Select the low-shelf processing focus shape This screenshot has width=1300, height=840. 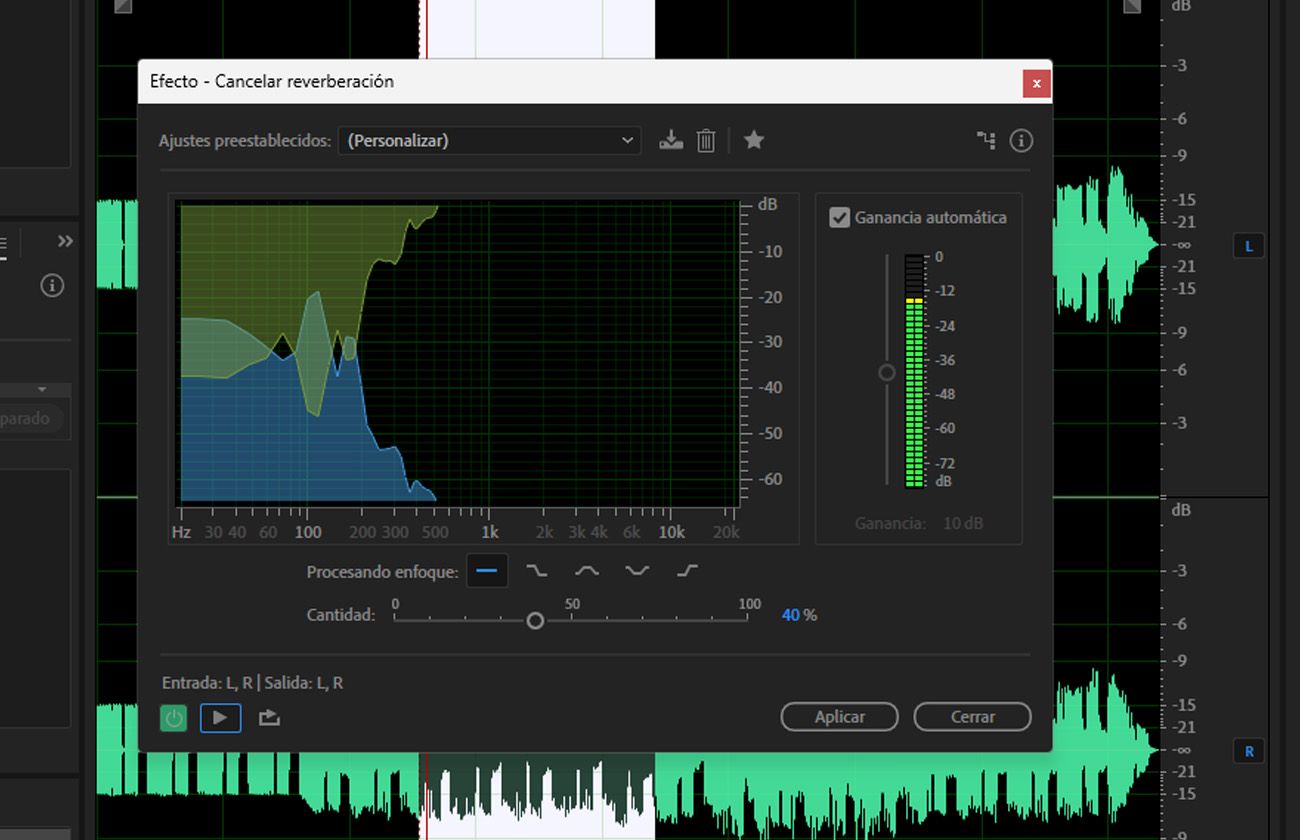coord(537,571)
